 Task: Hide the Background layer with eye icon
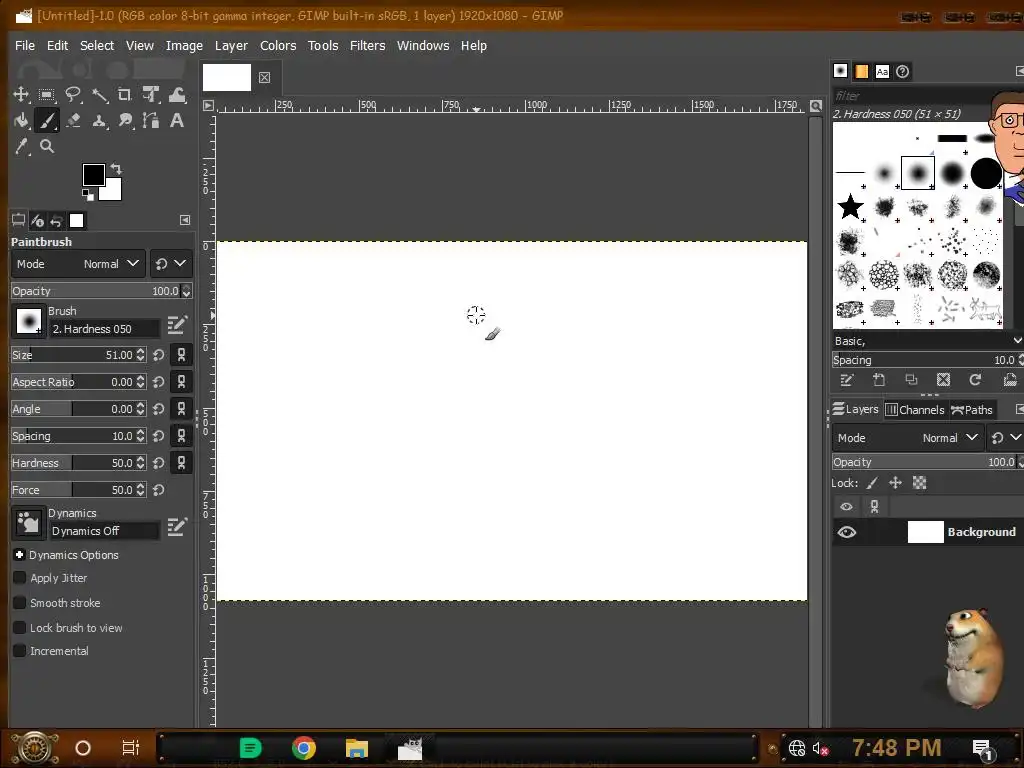pyautogui.click(x=846, y=532)
